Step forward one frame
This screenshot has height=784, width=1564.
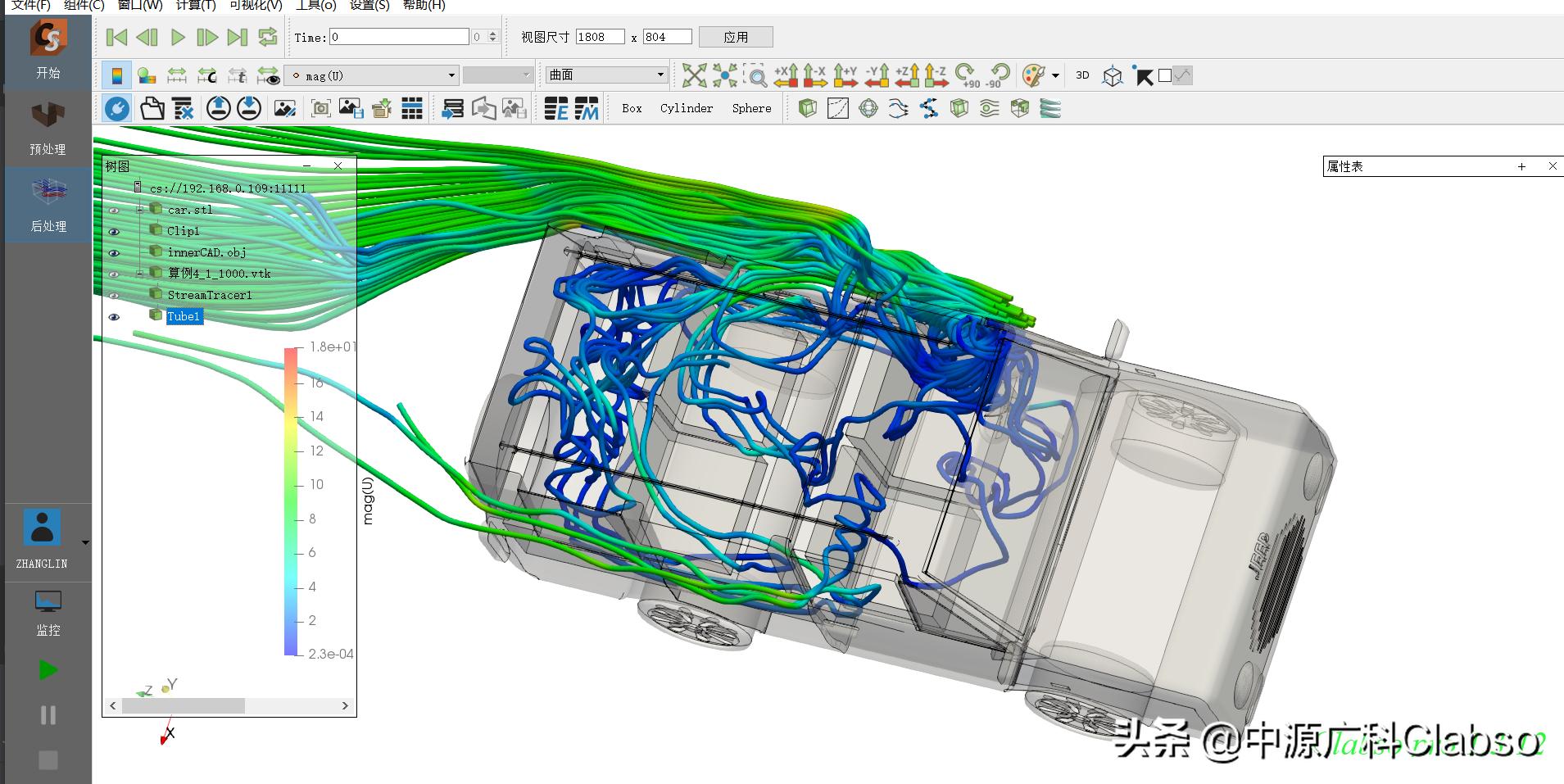pos(207,37)
